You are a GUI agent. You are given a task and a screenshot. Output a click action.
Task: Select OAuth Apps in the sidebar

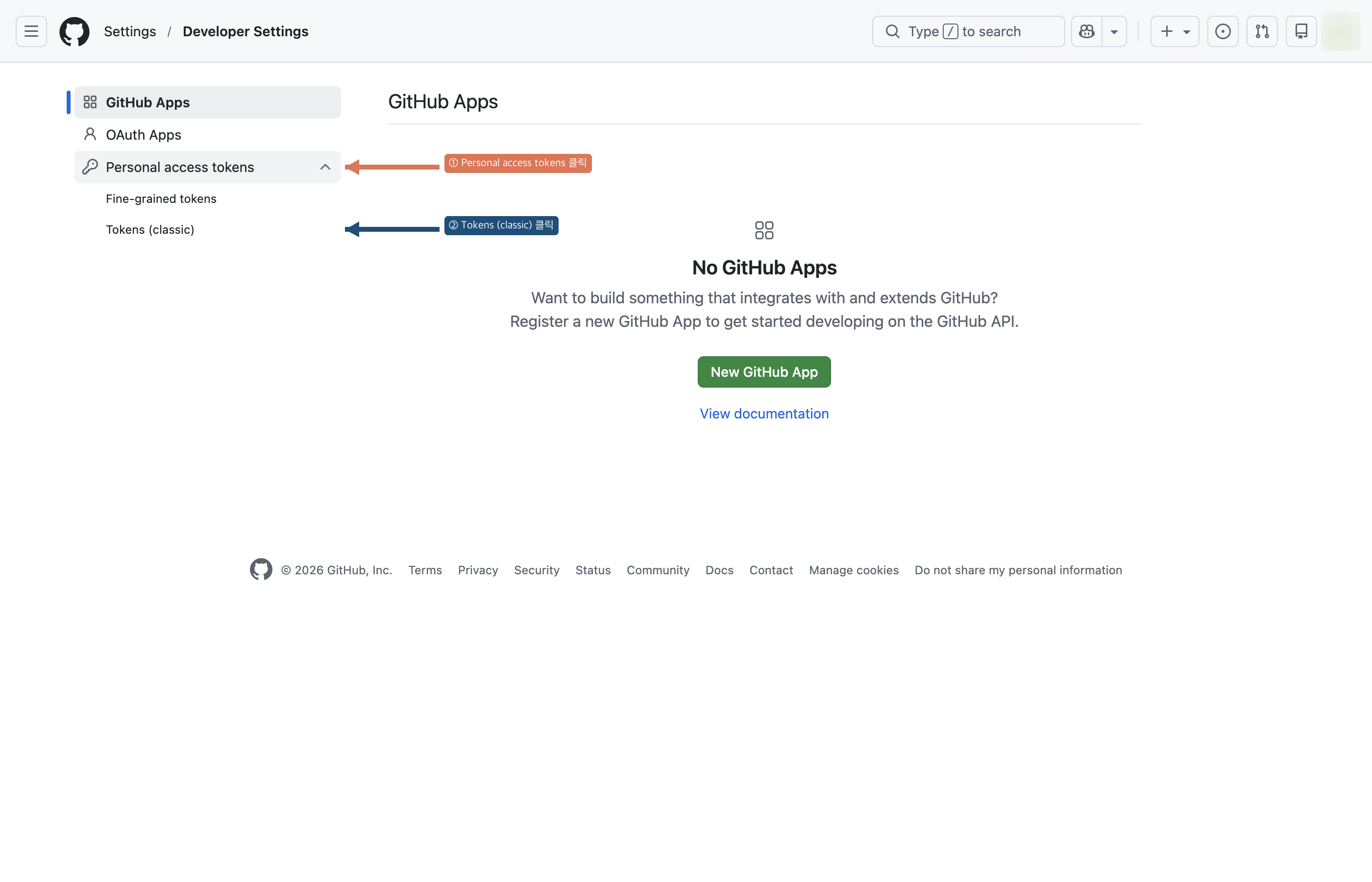point(207,135)
